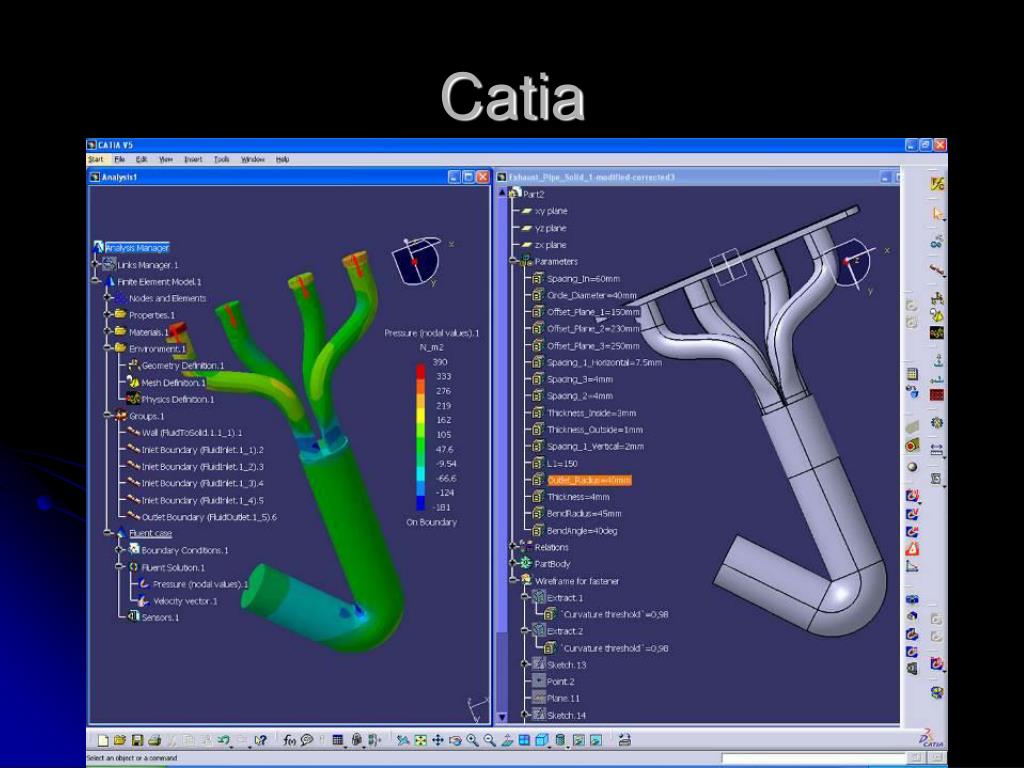Screen dimensions: 1024x768
Task: Click the New document icon
Action: click(x=103, y=740)
